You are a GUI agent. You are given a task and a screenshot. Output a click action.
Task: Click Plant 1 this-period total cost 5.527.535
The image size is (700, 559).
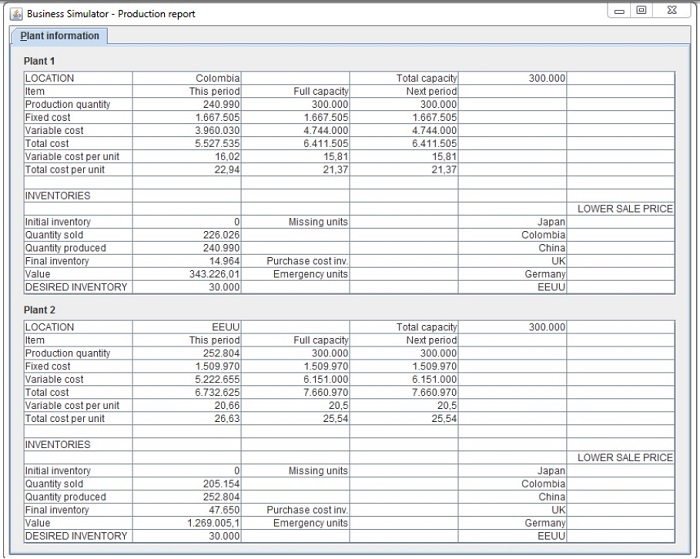click(x=186, y=143)
